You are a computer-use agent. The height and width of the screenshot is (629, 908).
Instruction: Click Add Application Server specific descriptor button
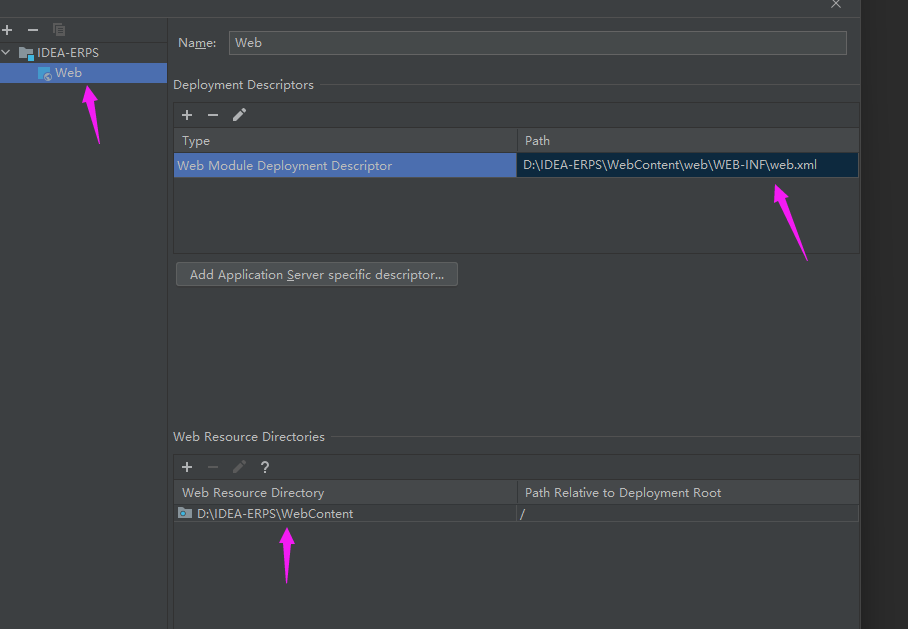316,274
